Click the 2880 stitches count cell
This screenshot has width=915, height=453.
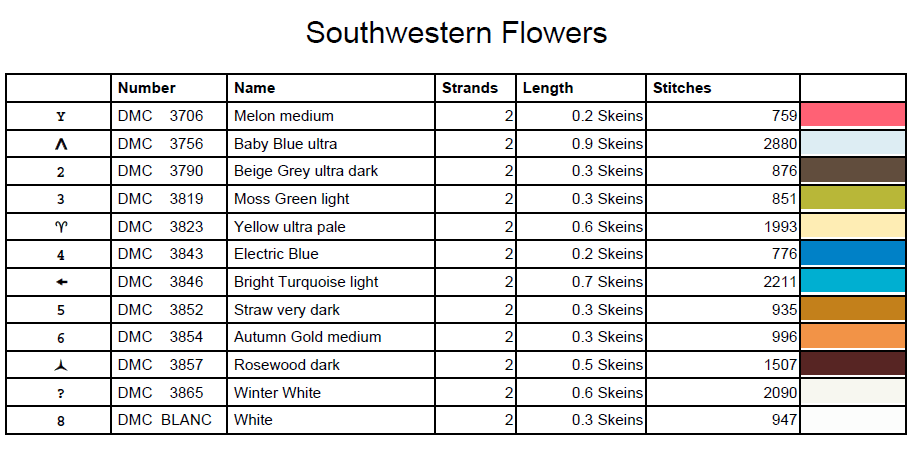click(779, 144)
